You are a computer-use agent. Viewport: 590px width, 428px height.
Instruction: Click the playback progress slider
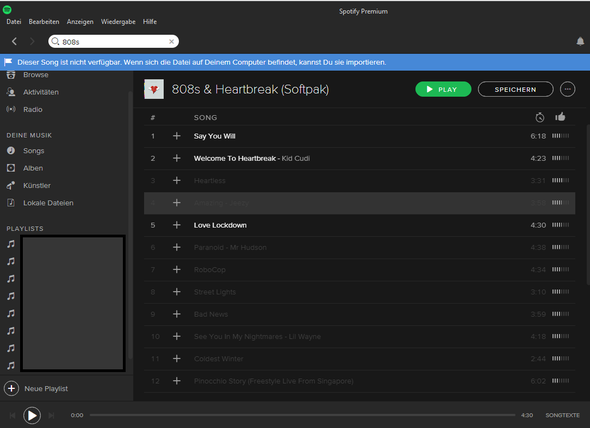[x=303, y=415]
